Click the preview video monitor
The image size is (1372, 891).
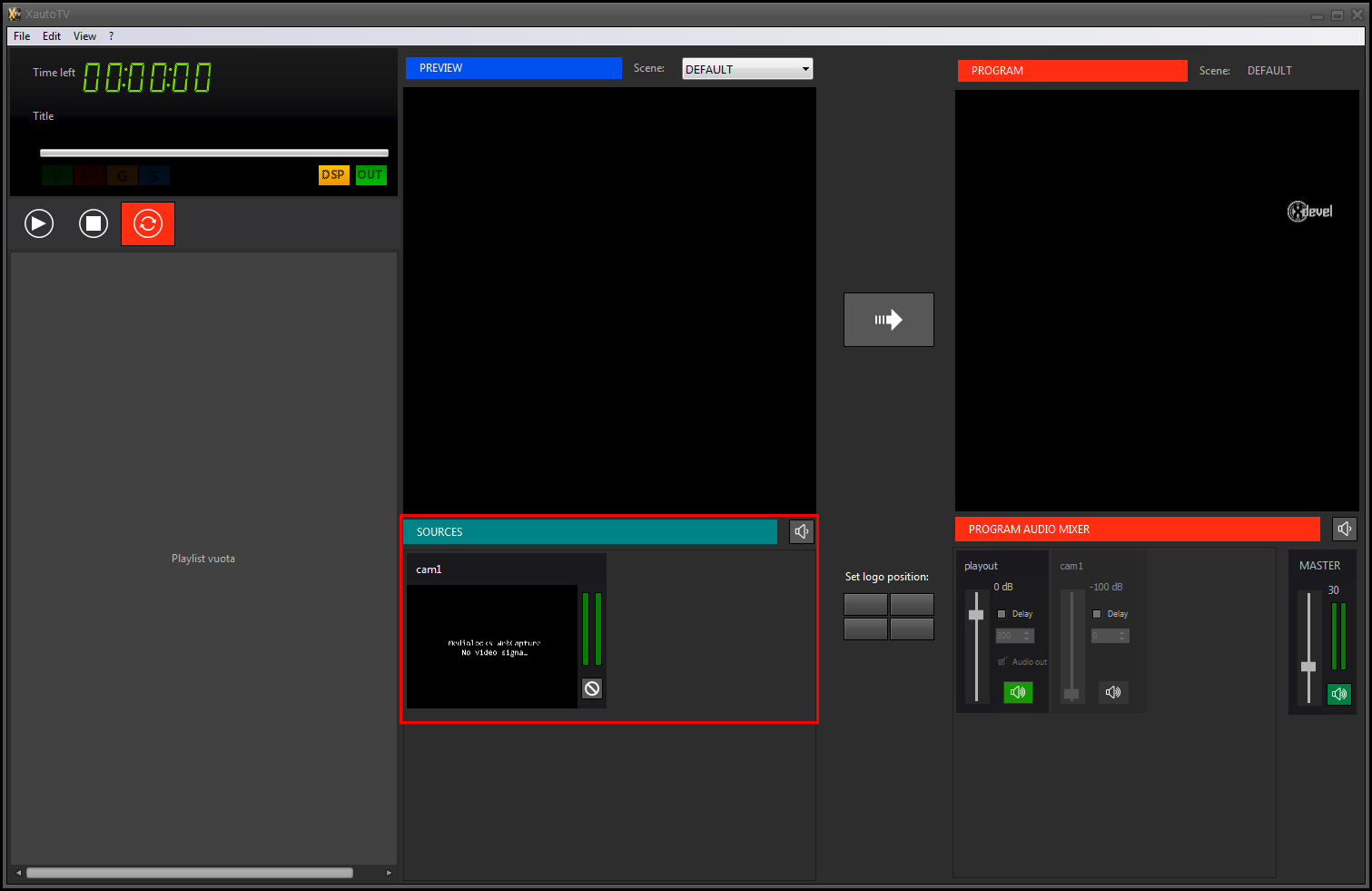pyautogui.click(x=609, y=300)
